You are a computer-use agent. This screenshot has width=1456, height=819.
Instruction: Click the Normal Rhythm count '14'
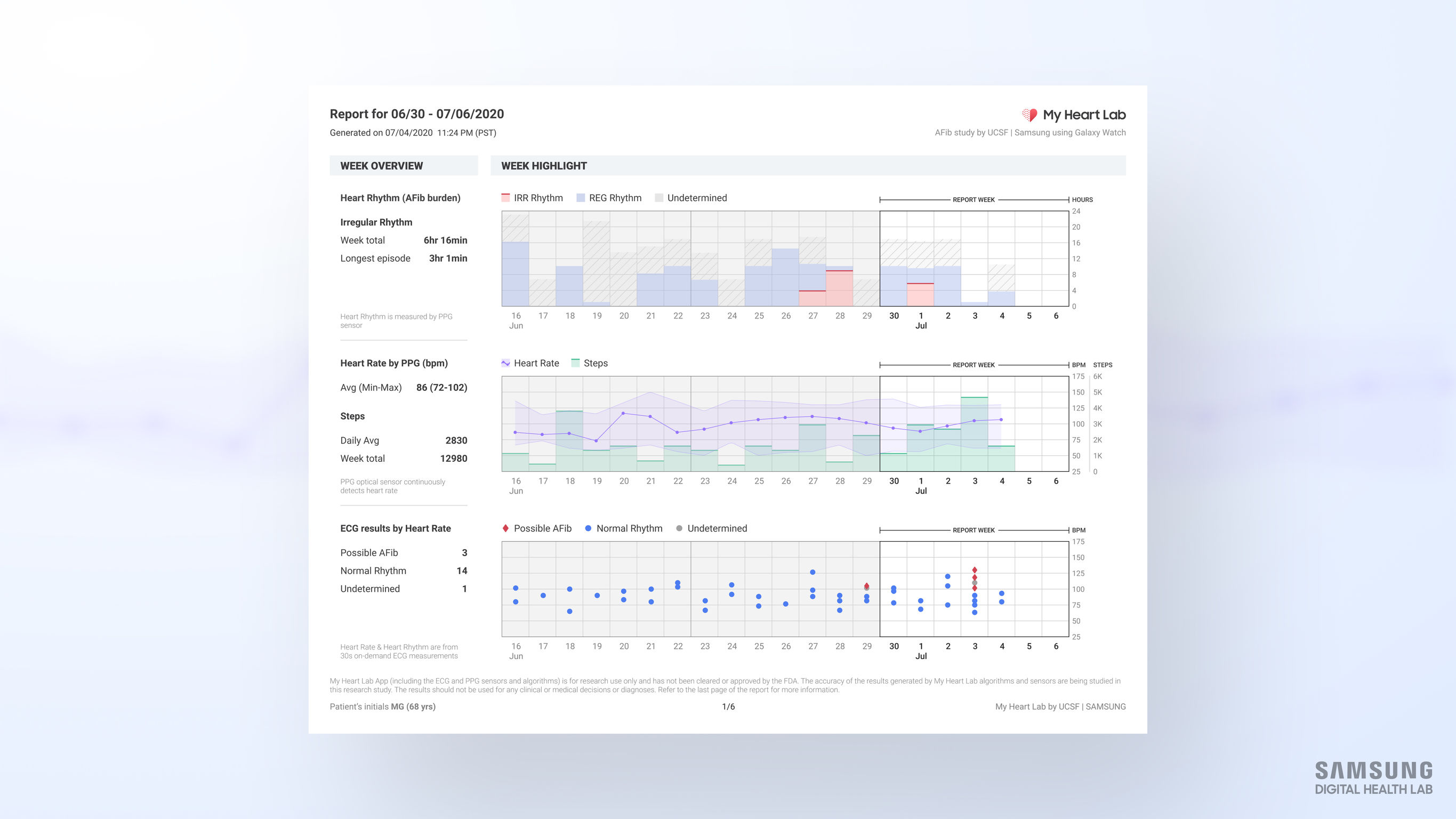click(x=461, y=571)
